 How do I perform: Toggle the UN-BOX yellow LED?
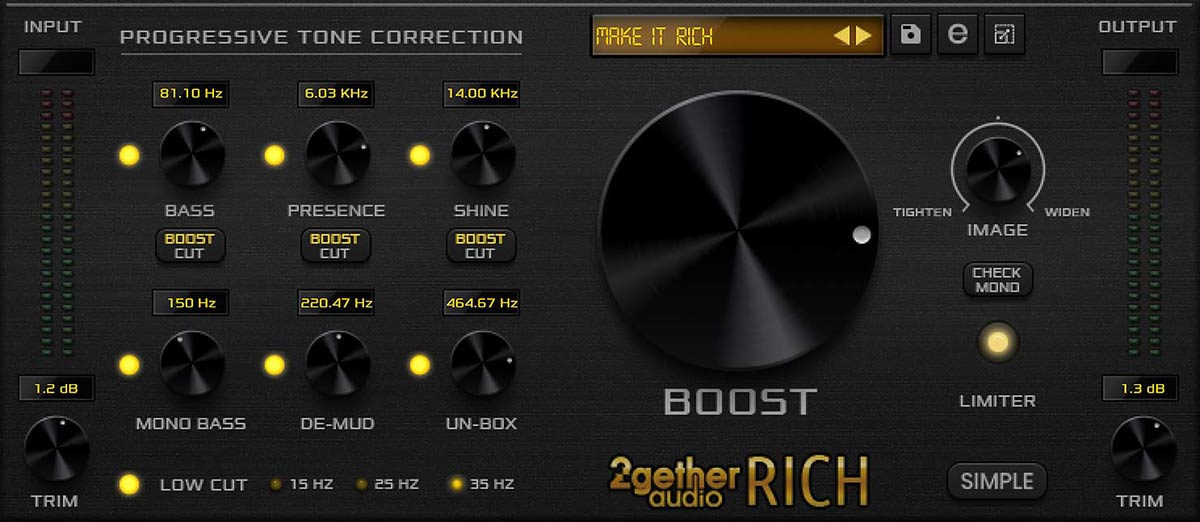(x=419, y=365)
